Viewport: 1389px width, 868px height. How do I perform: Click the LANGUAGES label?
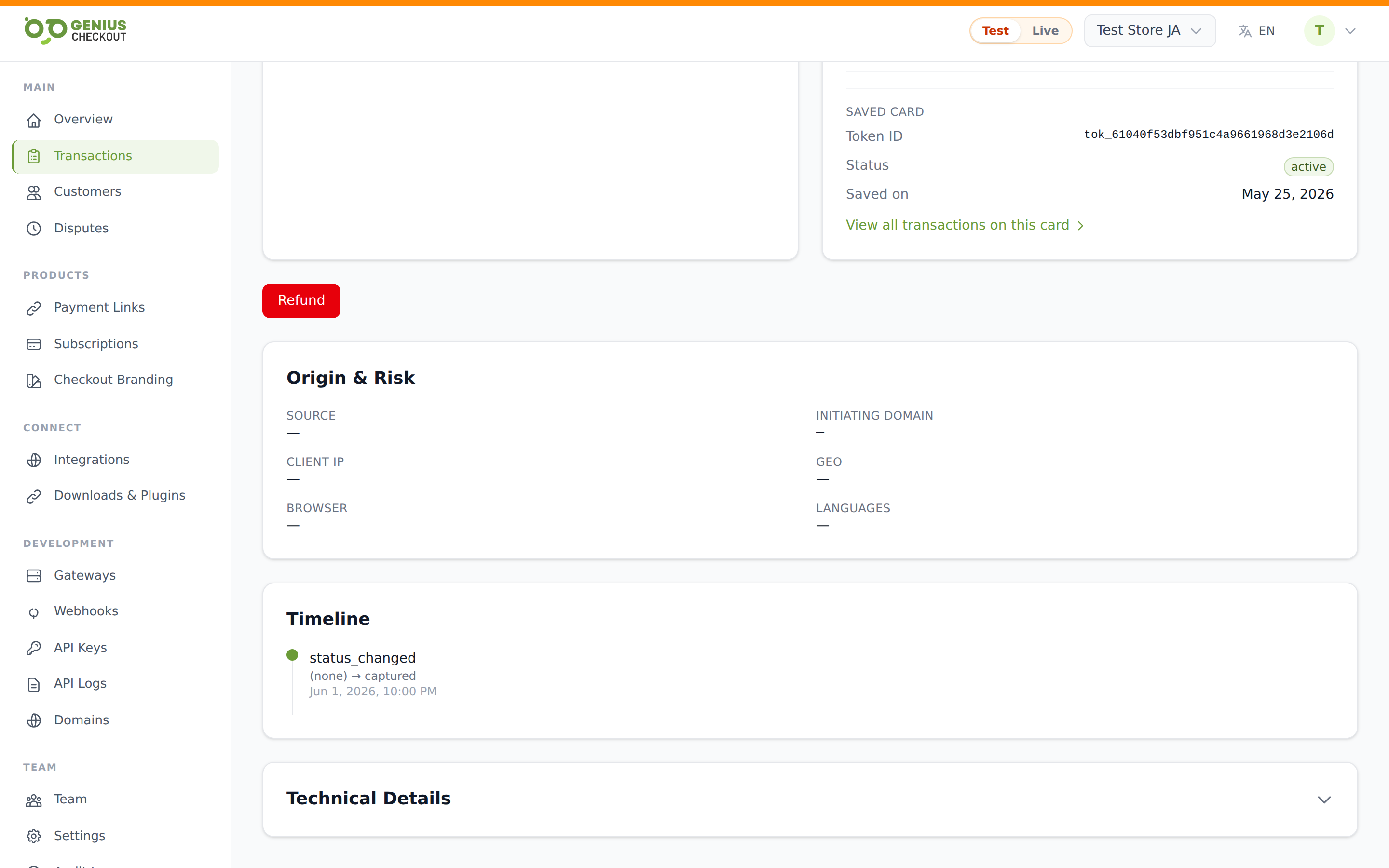click(853, 509)
